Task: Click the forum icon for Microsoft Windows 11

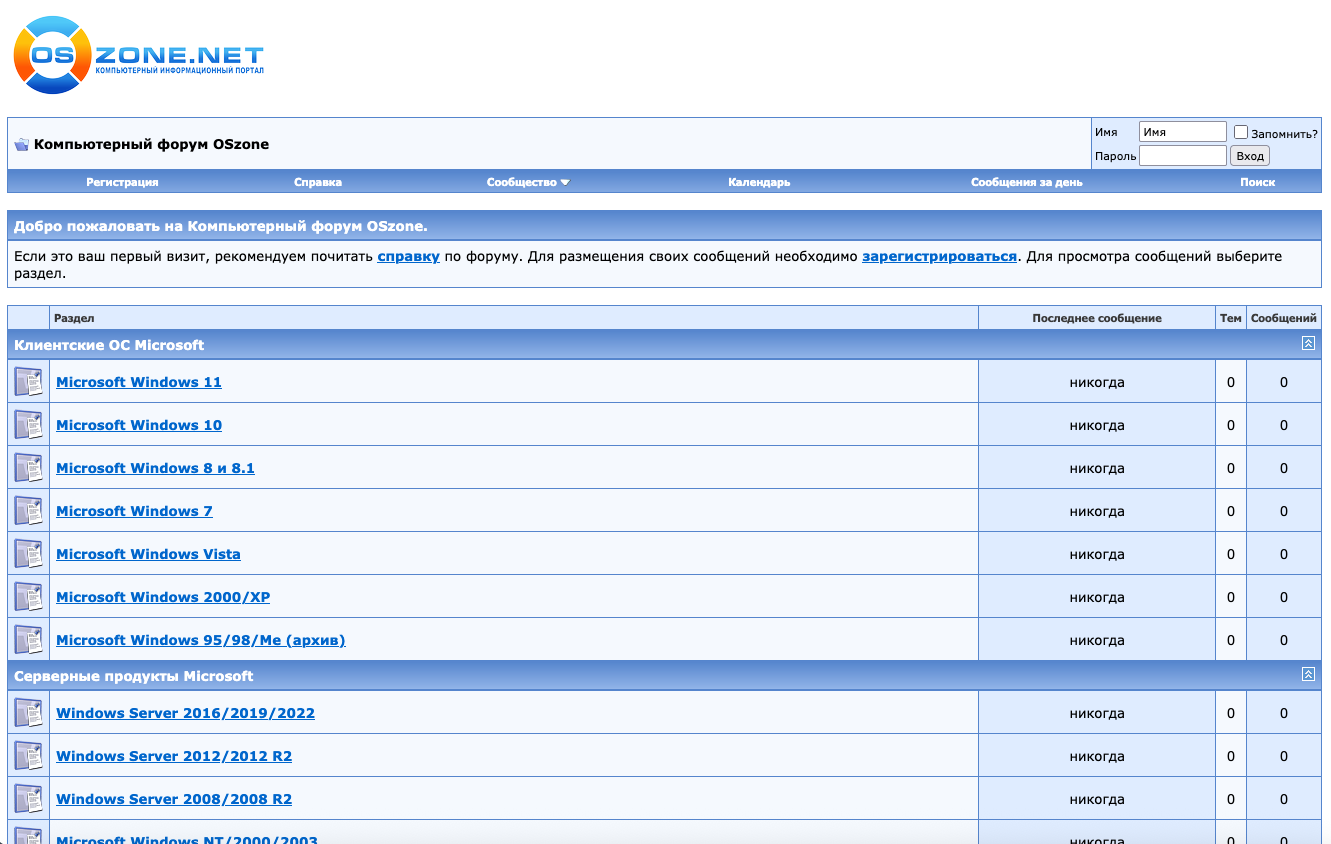Action: (x=28, y=382)
